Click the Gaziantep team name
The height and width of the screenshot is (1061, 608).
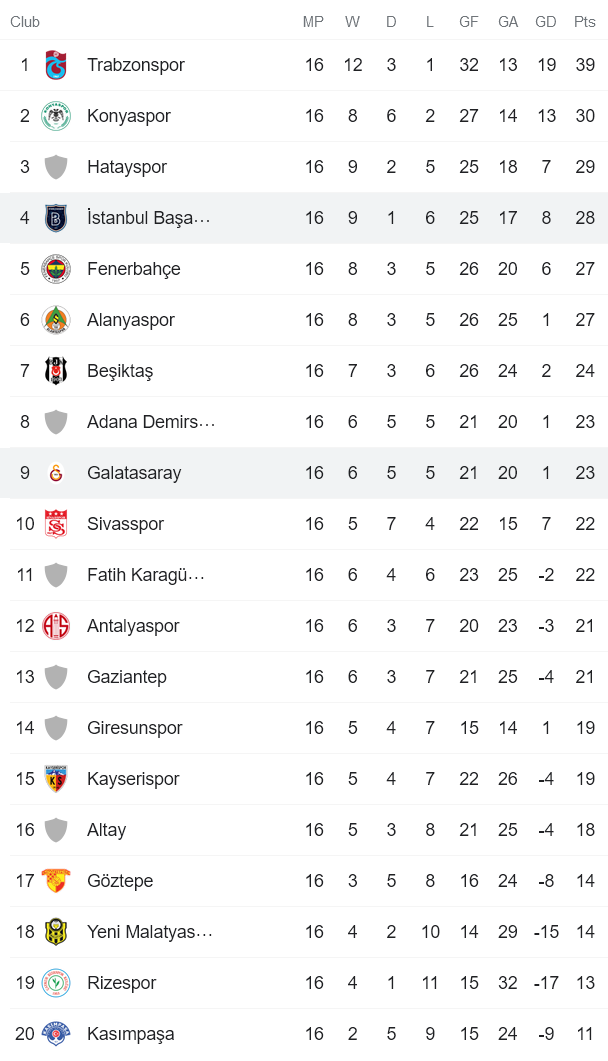pos(127,676)
